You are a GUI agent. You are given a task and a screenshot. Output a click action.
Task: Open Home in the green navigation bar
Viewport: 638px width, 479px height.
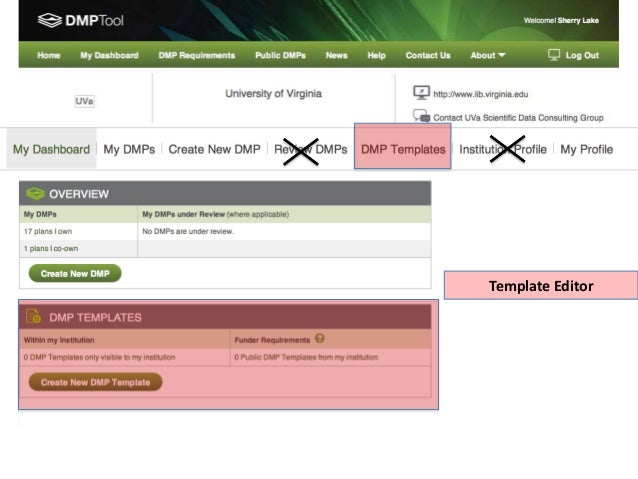click(49, 55)
